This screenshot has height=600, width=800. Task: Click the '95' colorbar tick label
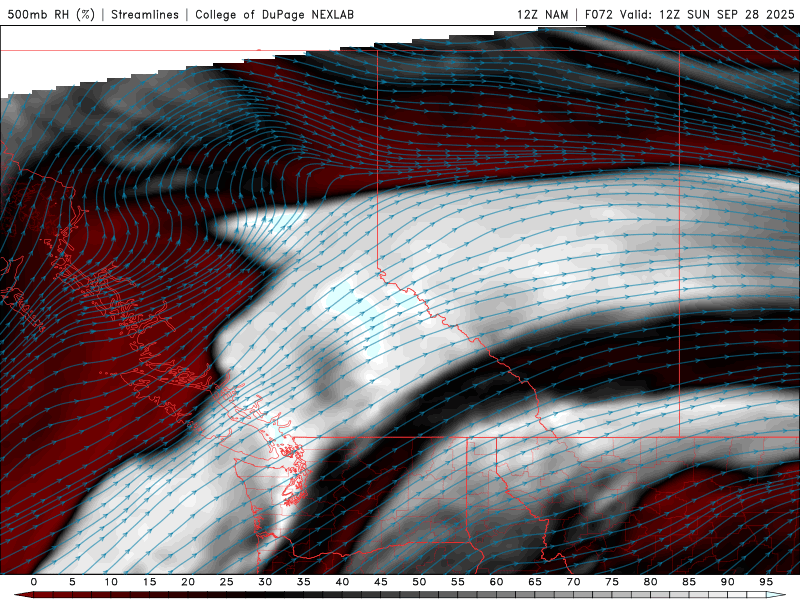point(766,582)
